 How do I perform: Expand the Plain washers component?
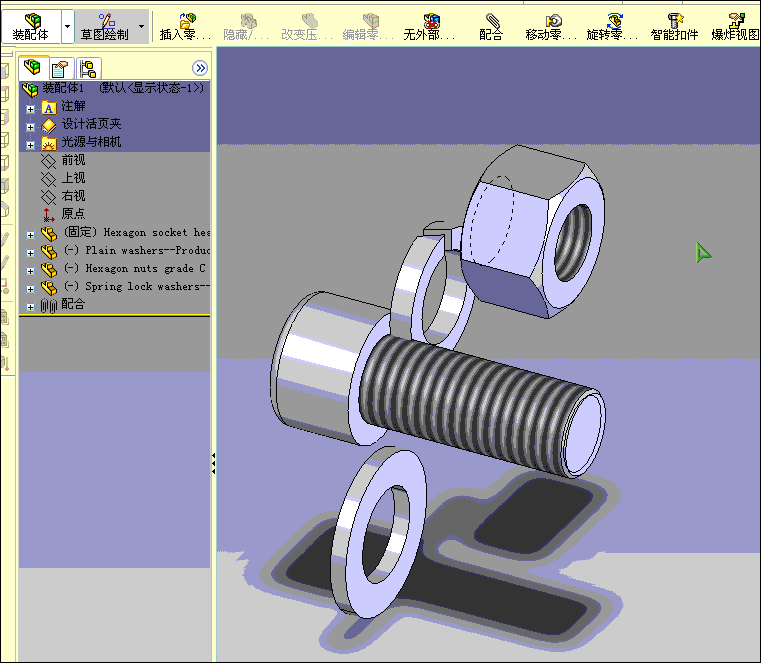[31, 253]
